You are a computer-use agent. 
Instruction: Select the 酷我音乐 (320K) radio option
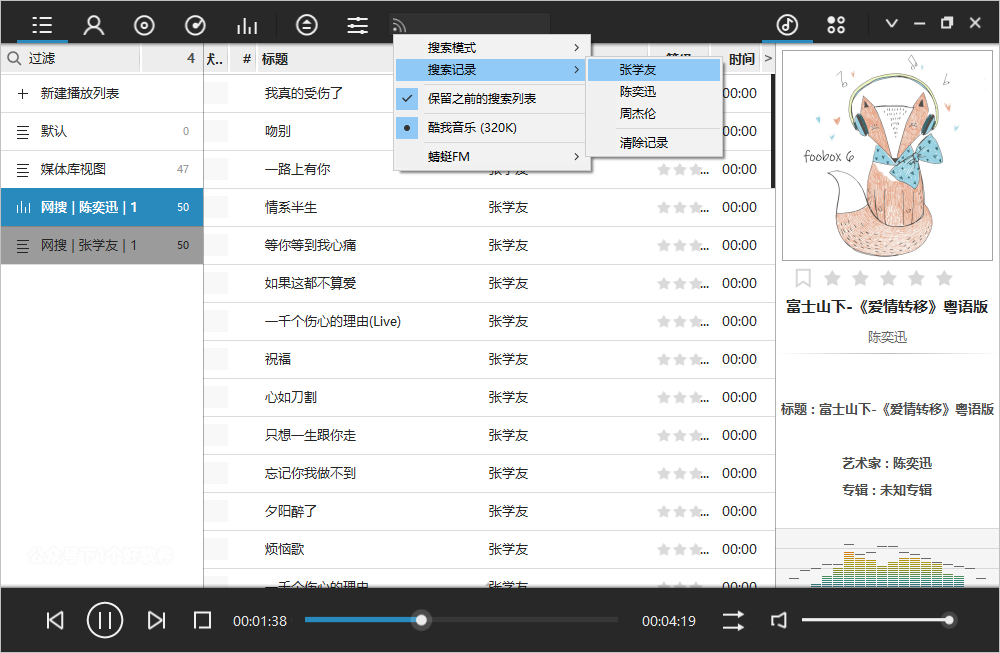(472, 128)
